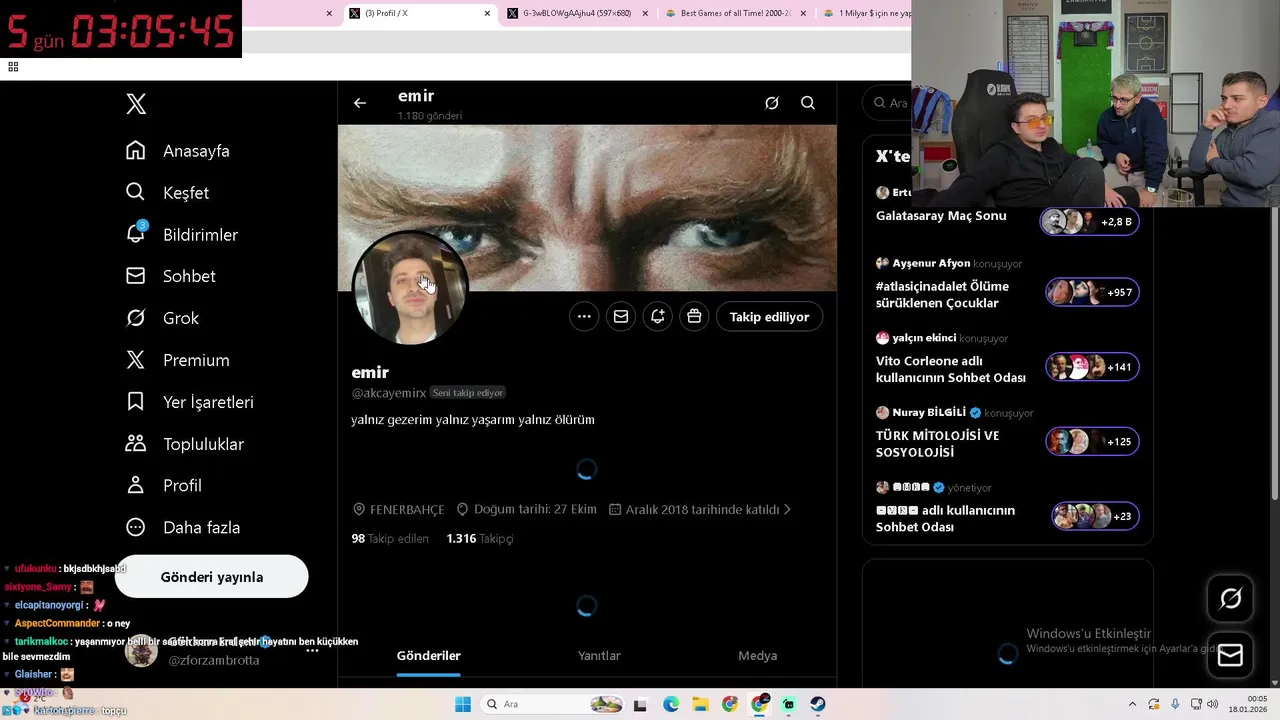Open floating messages envelope button
This screenshot has width=1280, height=720.
(x=1230, y=655)
